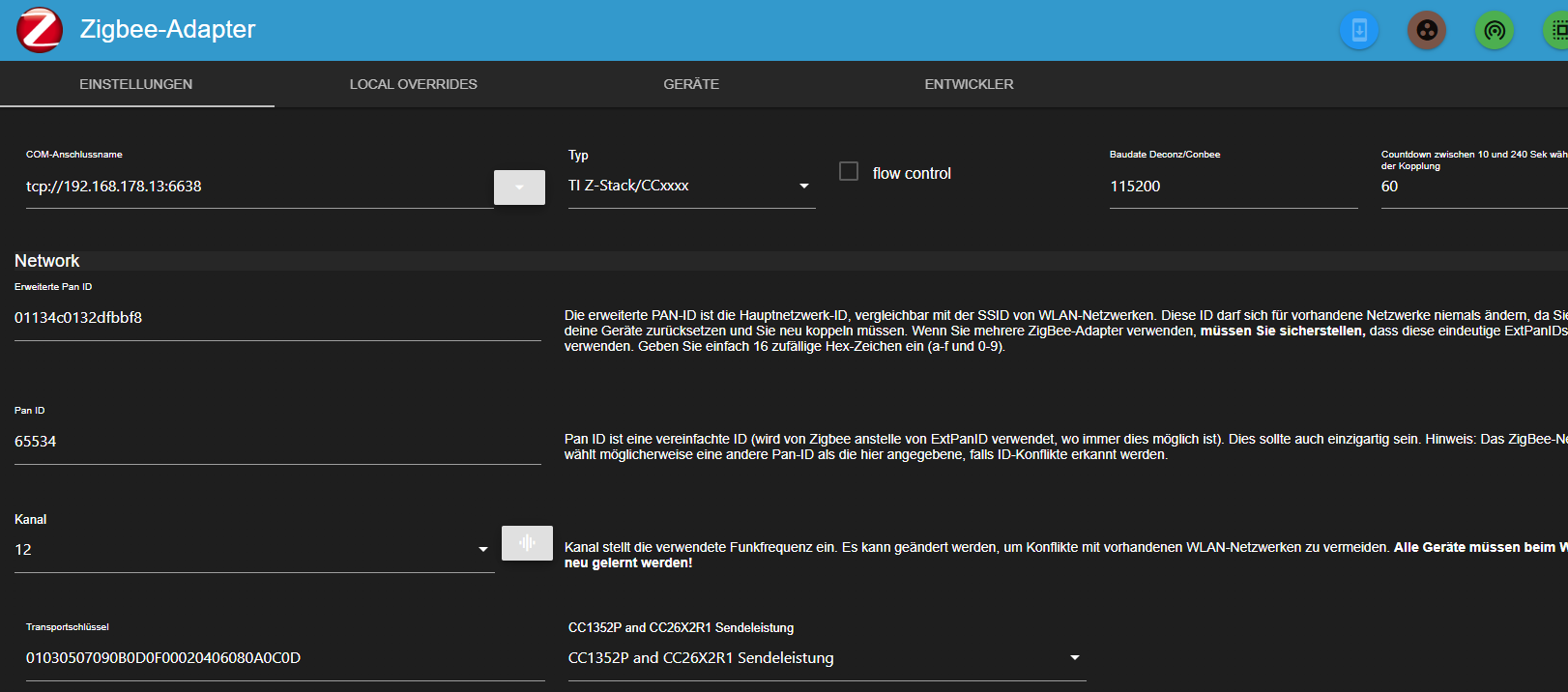Image resolution: width=1568 pixels, height=692 pixels.
Task: Click the Countdown field showing 60
Action: pyautogui.click(x=1474, y=187)
